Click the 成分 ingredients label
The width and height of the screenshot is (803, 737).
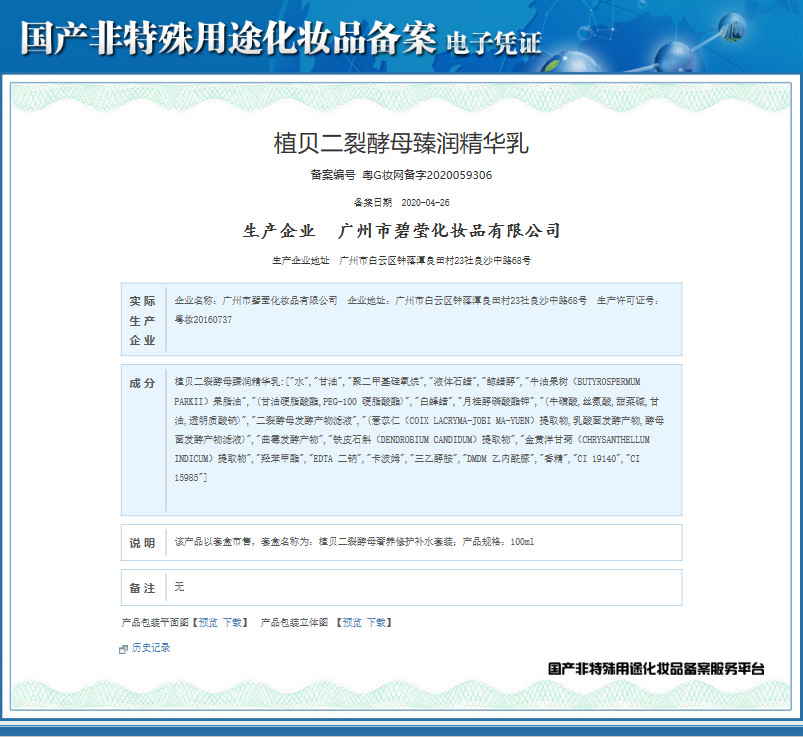tap(142, 383)
